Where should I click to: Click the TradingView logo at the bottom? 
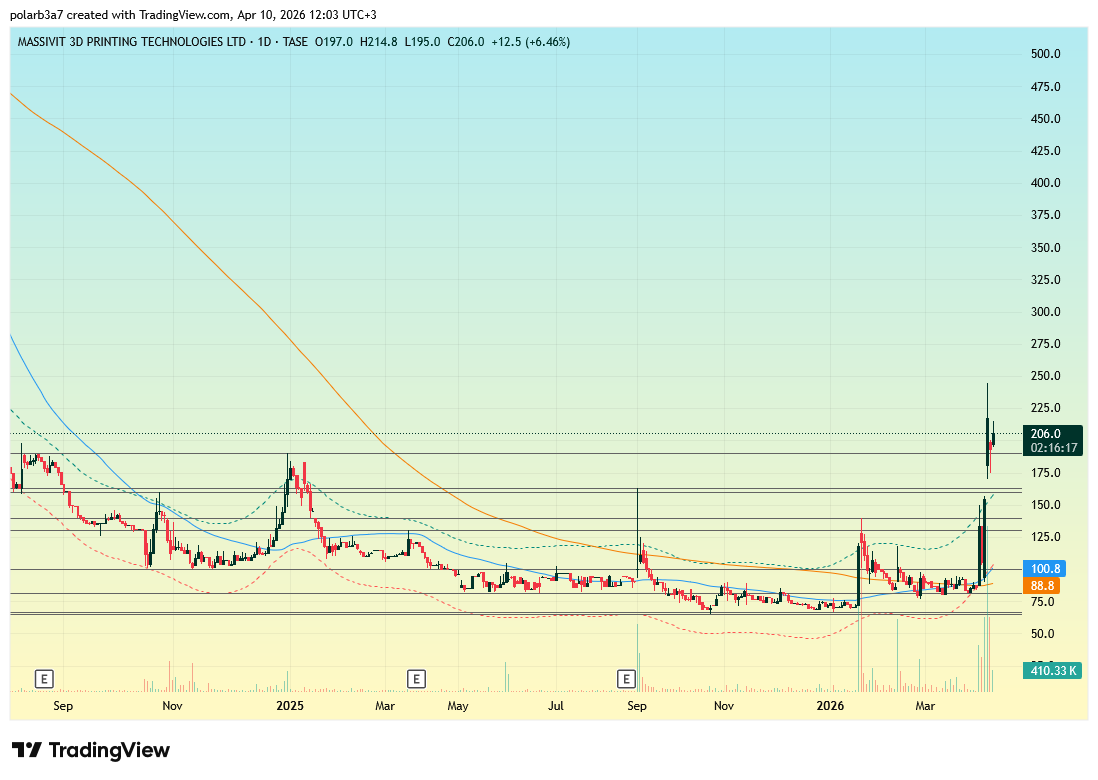91,751
